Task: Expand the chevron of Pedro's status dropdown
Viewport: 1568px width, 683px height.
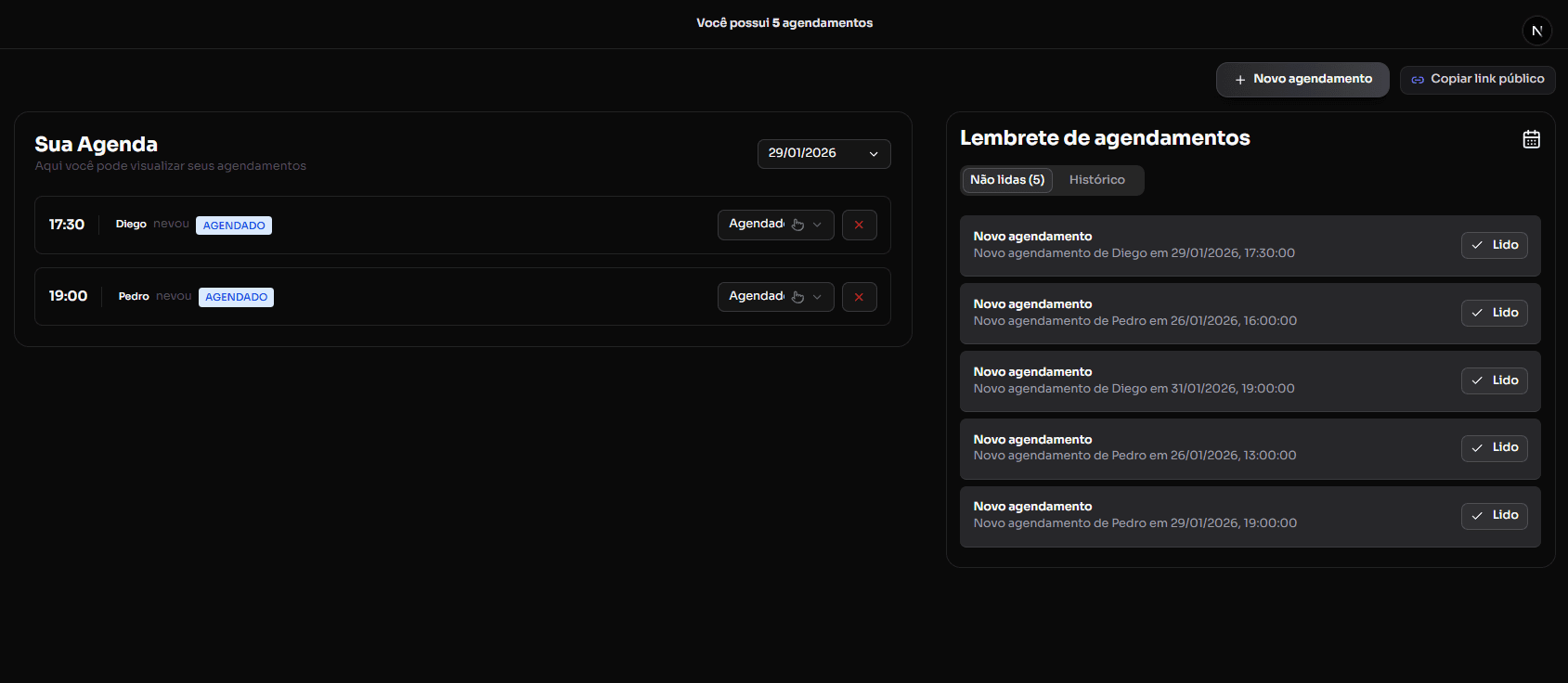Action: coord(817,297)
